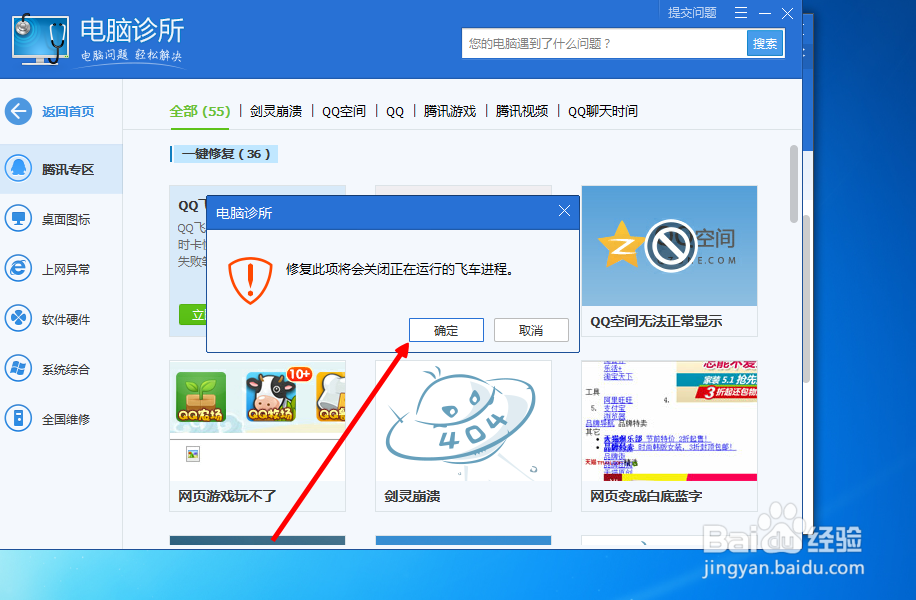The image size is (916, 600).
Task: Click the 网页游戏玩不了 card title
Action: click(227, 496)
